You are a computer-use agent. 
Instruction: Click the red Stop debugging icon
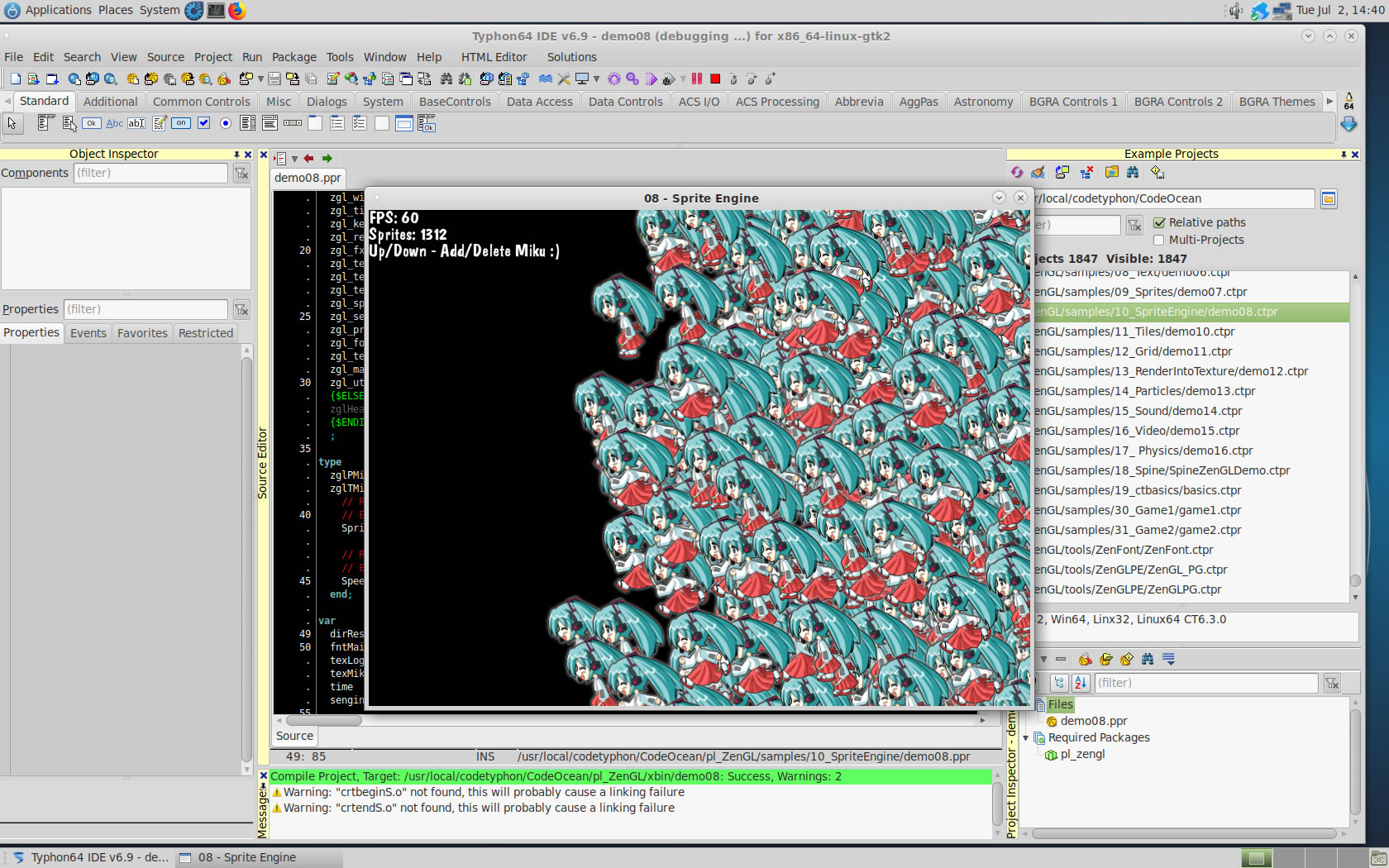coord(715,79)
